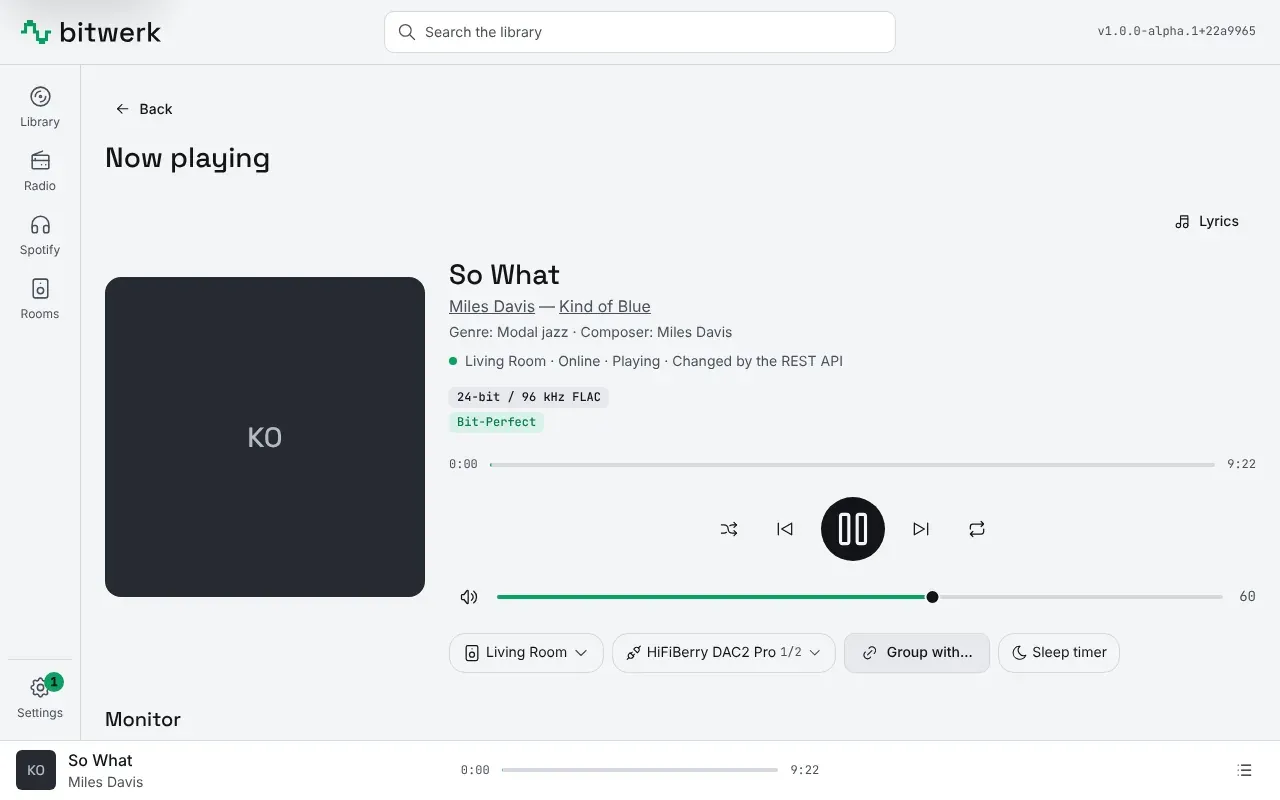Show lyrics for the track
The image size is (1280, 800).
[1207, 221]
